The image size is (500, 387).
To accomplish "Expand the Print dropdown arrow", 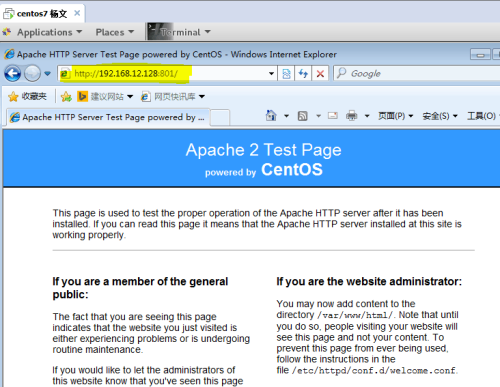I will (x=367, y=116).
